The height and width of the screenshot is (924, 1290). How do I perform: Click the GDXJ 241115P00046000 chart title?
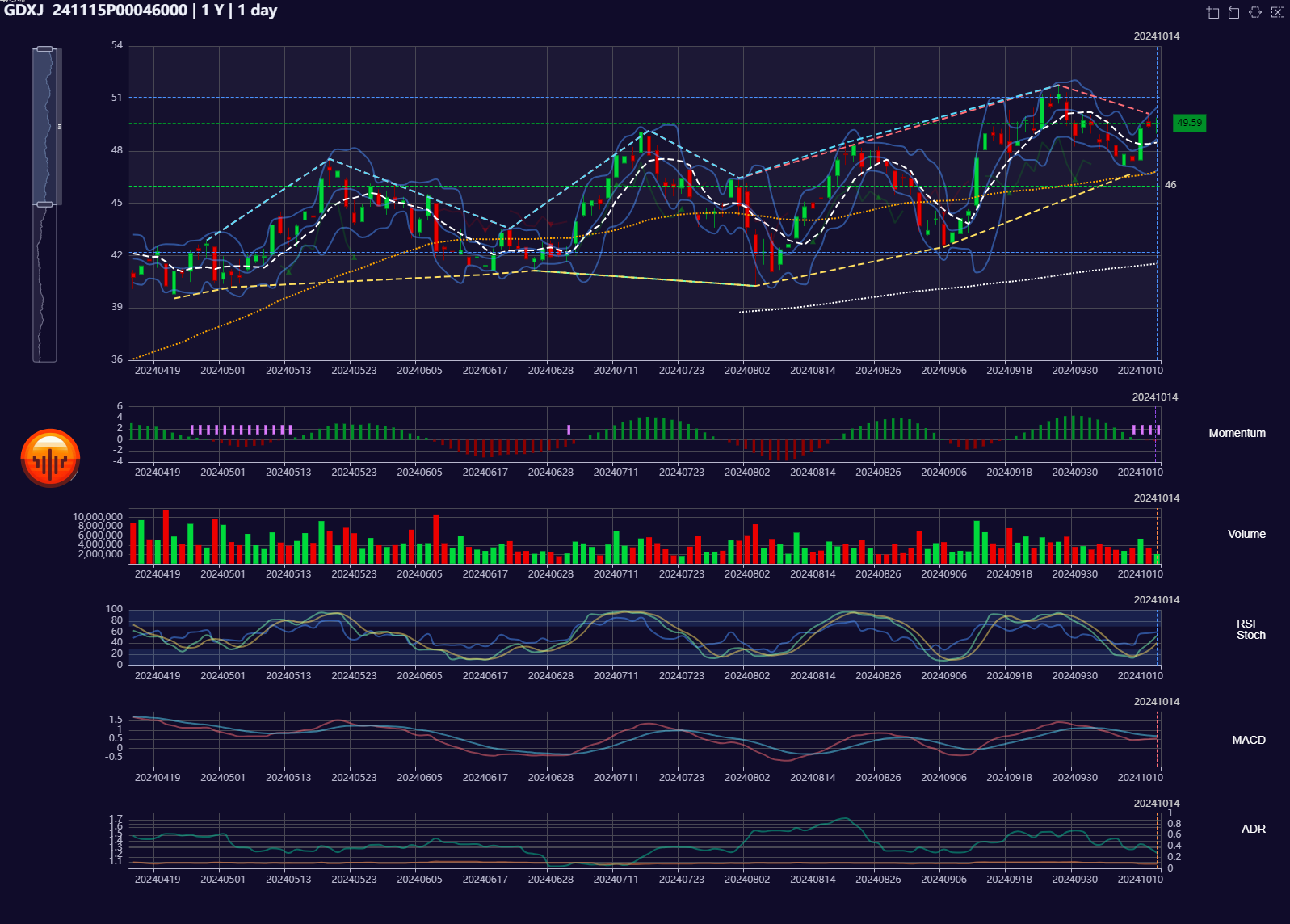[x=141, y=10]
